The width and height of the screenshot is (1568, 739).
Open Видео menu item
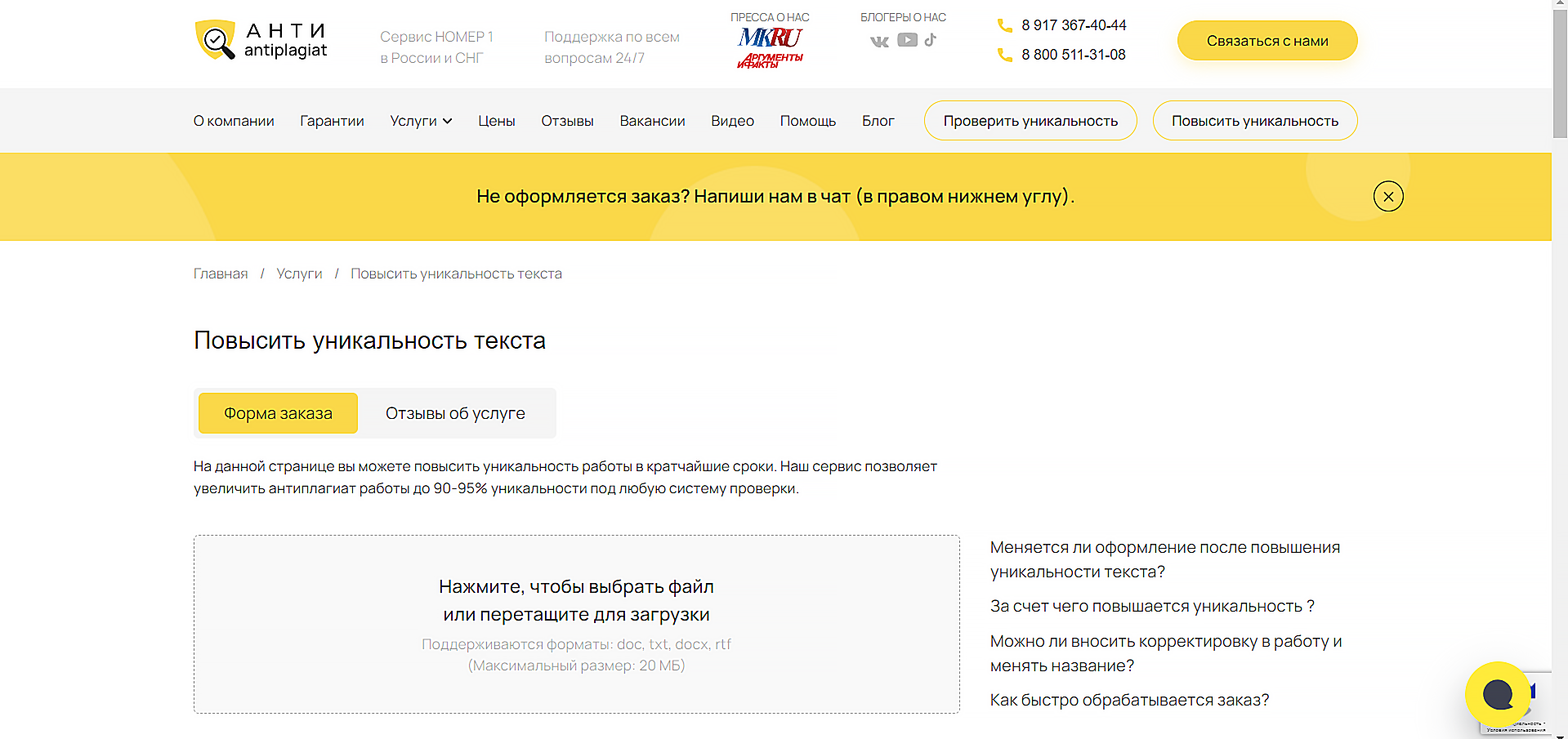732,121
